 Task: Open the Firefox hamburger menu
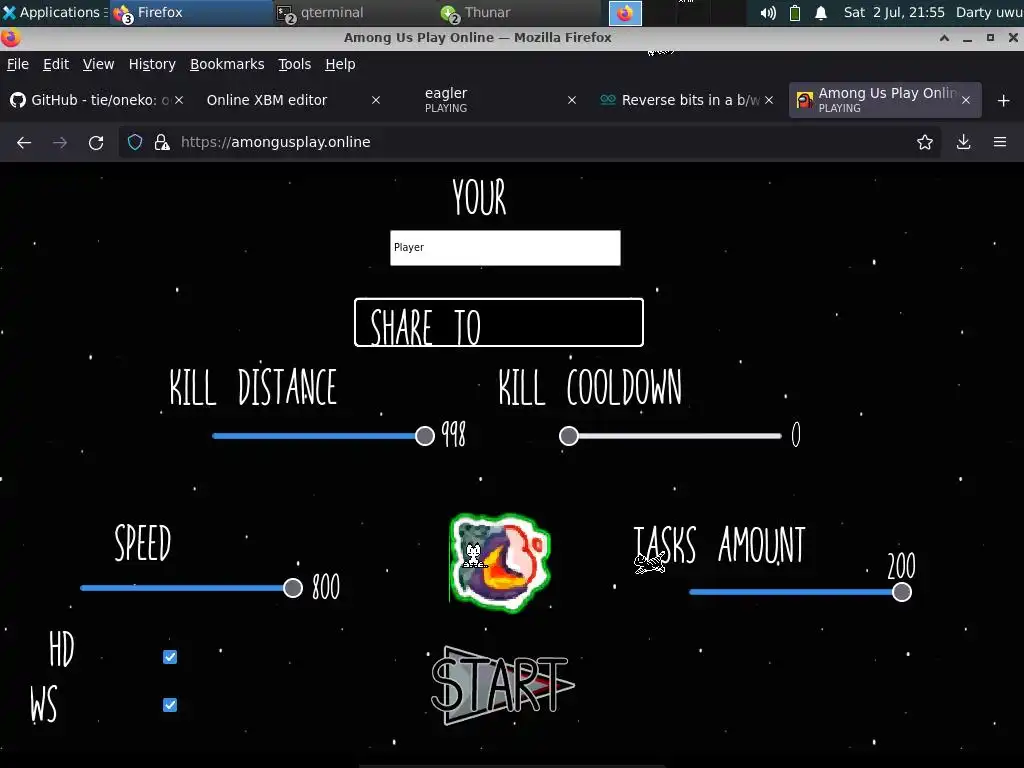coord(1000,142)
